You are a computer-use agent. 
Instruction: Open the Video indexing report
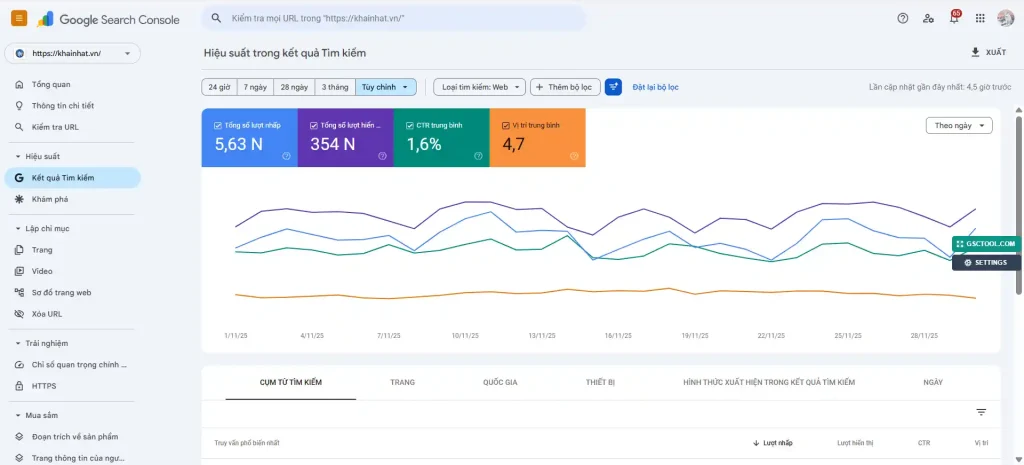pyautogui.click(x=72, y=271)
